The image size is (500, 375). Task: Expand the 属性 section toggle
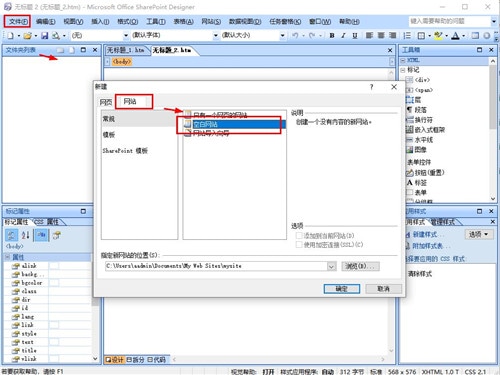pyautogui.click(x=7, y=257)
